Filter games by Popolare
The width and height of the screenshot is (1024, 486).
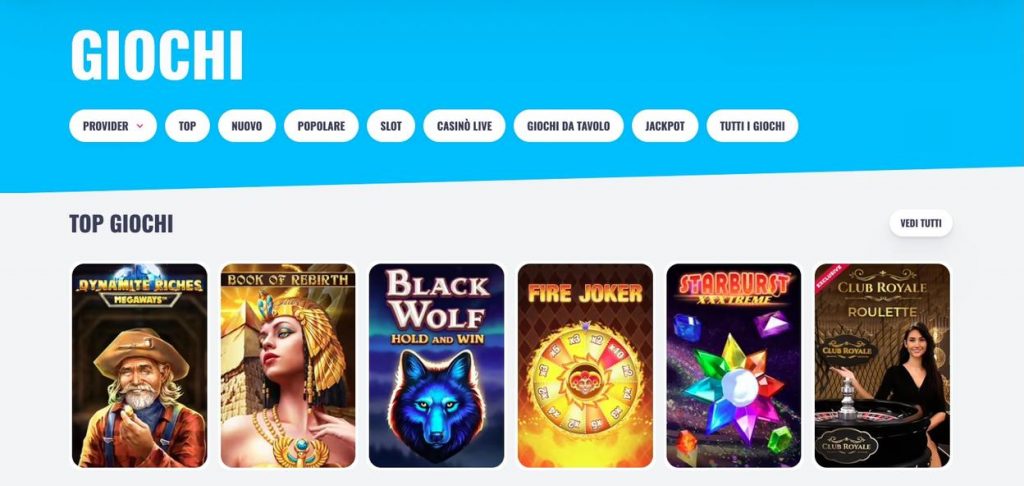(x=321, y=126)
